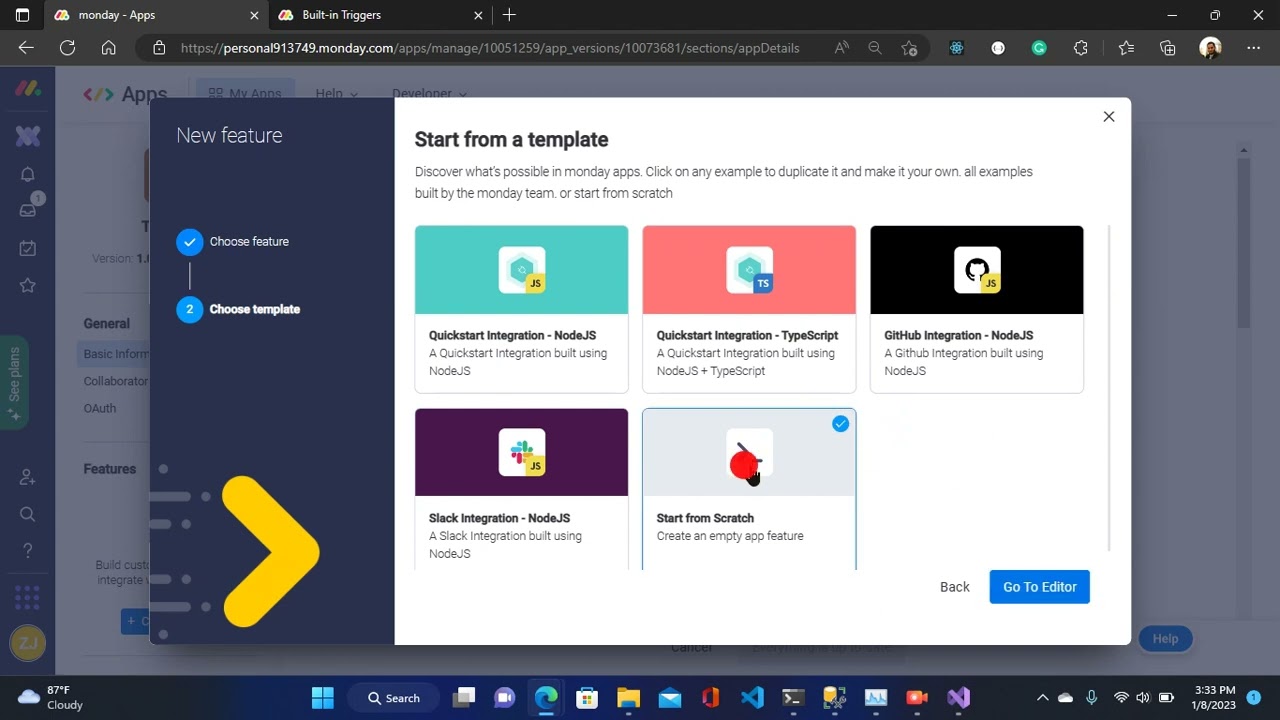The height and width of the screenshot is (720, 1280).
Task: Click the NodeJS hexagon icon on Quickstart NodeJS
Action: 522,270
